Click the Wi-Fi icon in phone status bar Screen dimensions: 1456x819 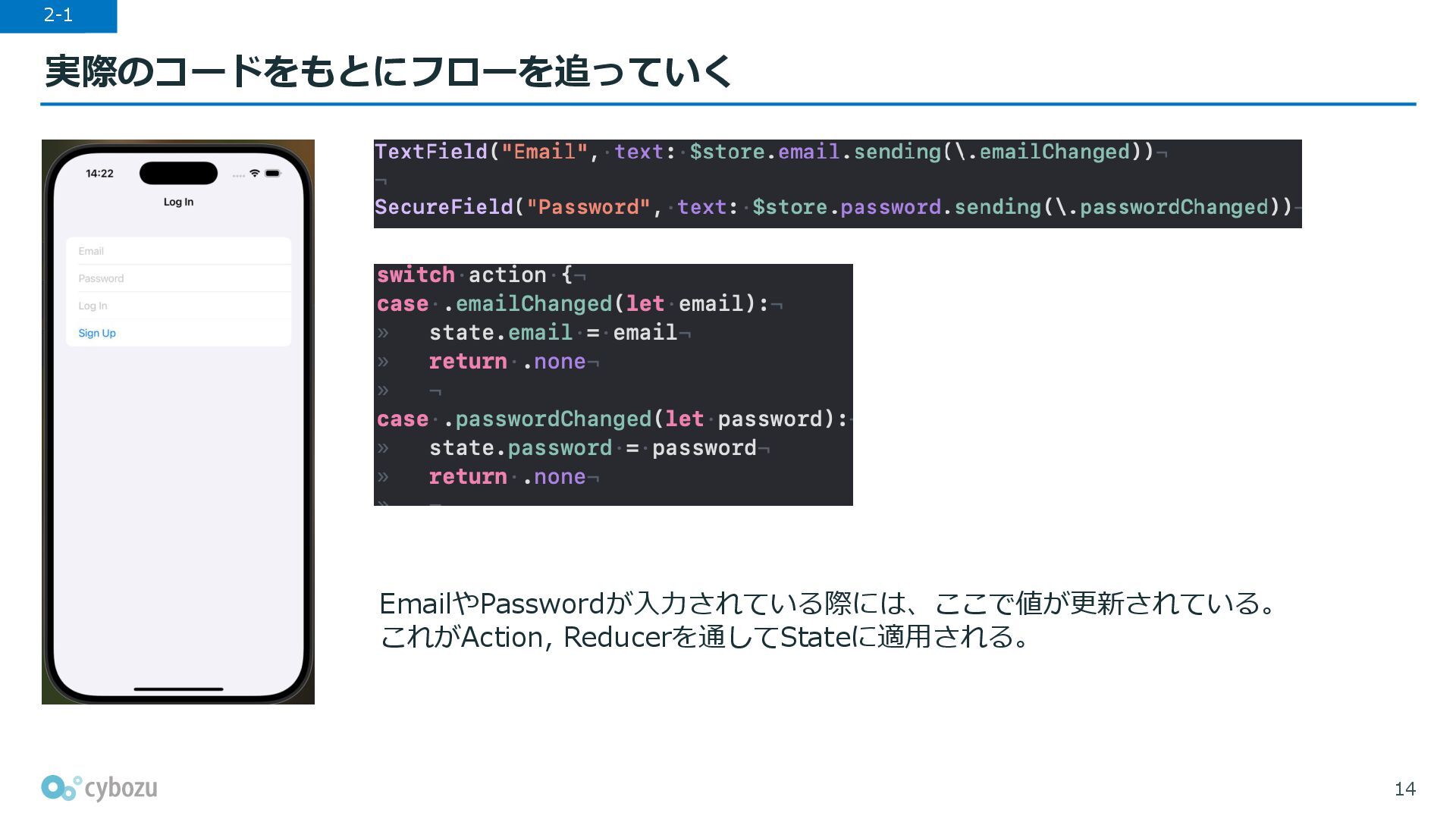[255, 173]
